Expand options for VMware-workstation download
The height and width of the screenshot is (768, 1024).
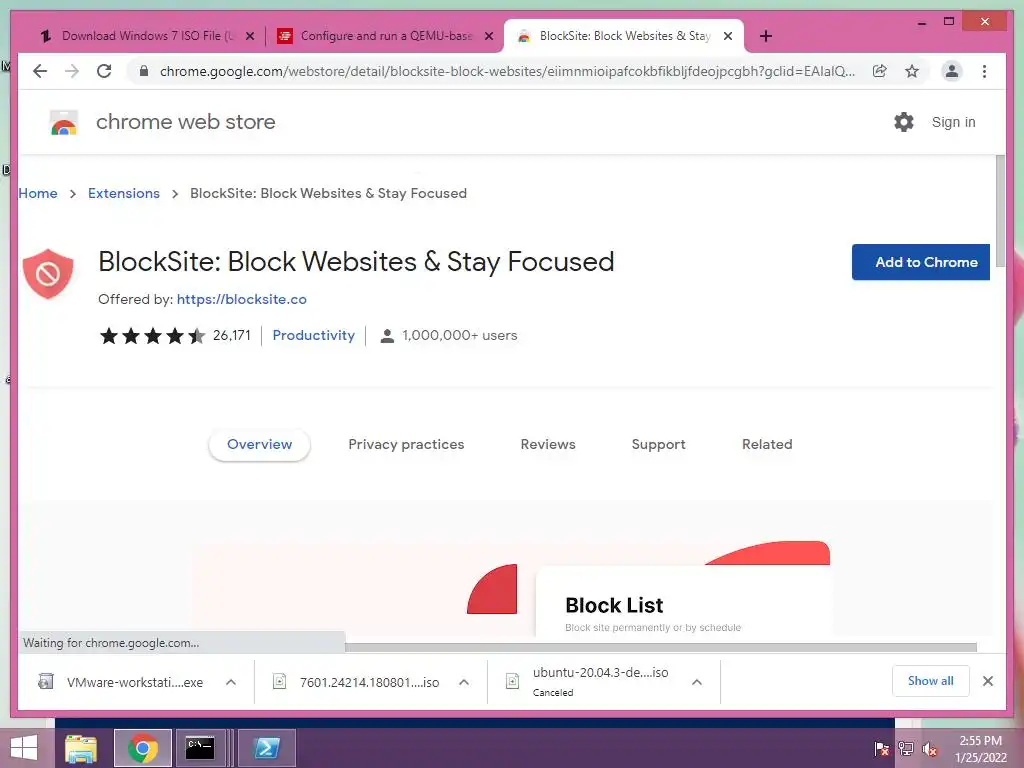click(231, 682)
